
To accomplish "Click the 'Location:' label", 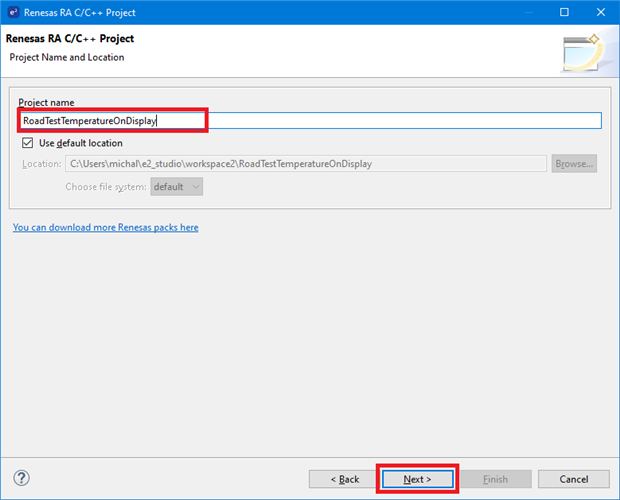I will point(42,164).
